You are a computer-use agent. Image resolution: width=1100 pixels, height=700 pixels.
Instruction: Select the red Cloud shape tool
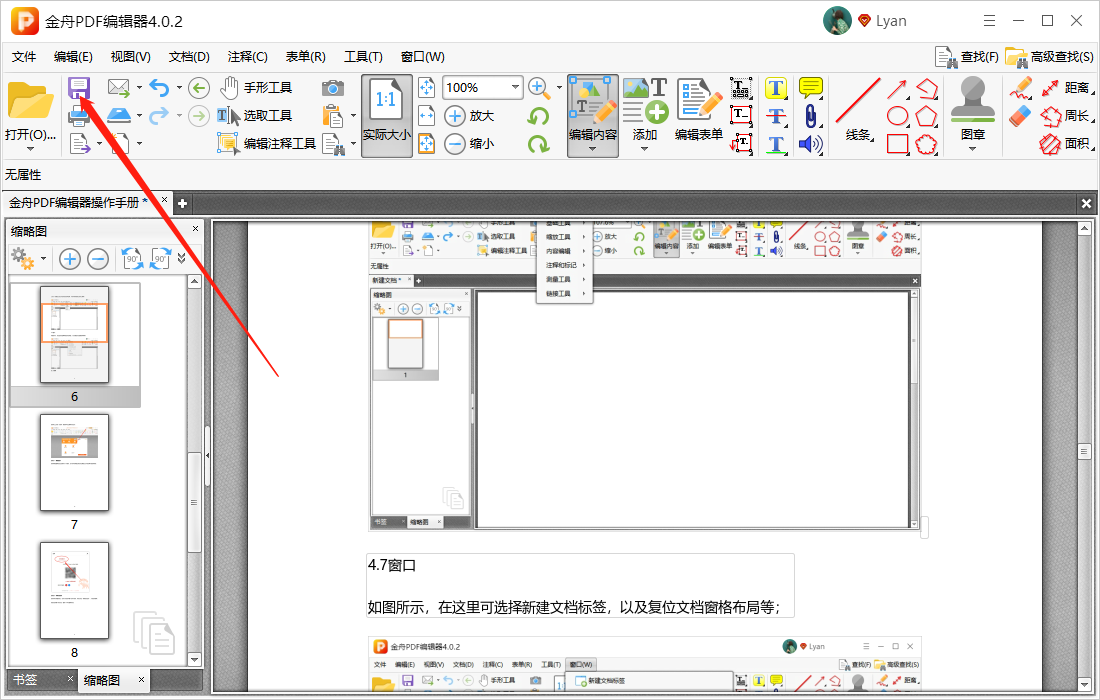(927, 144)
